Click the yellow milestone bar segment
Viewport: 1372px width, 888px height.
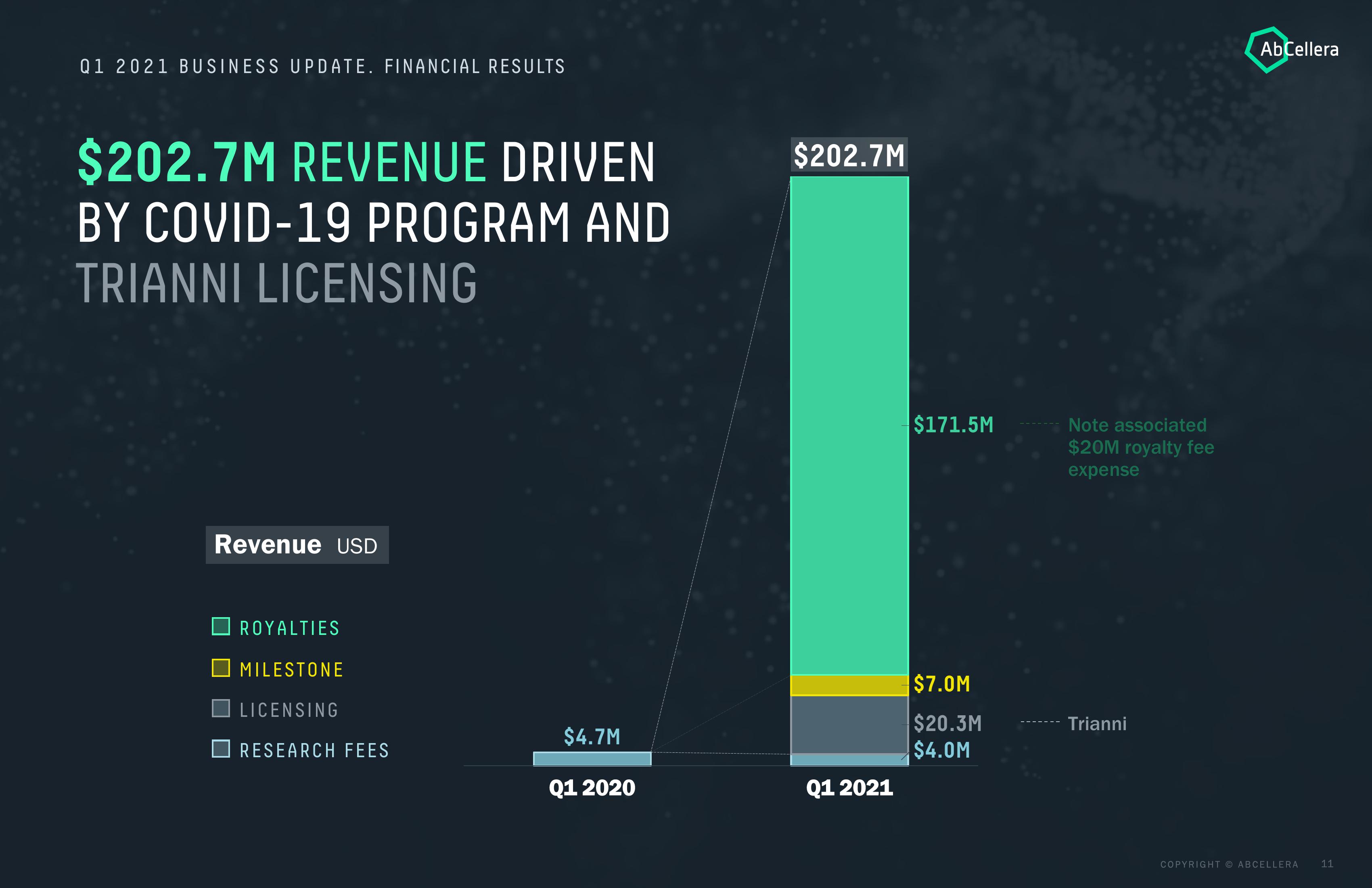(849, 686)
